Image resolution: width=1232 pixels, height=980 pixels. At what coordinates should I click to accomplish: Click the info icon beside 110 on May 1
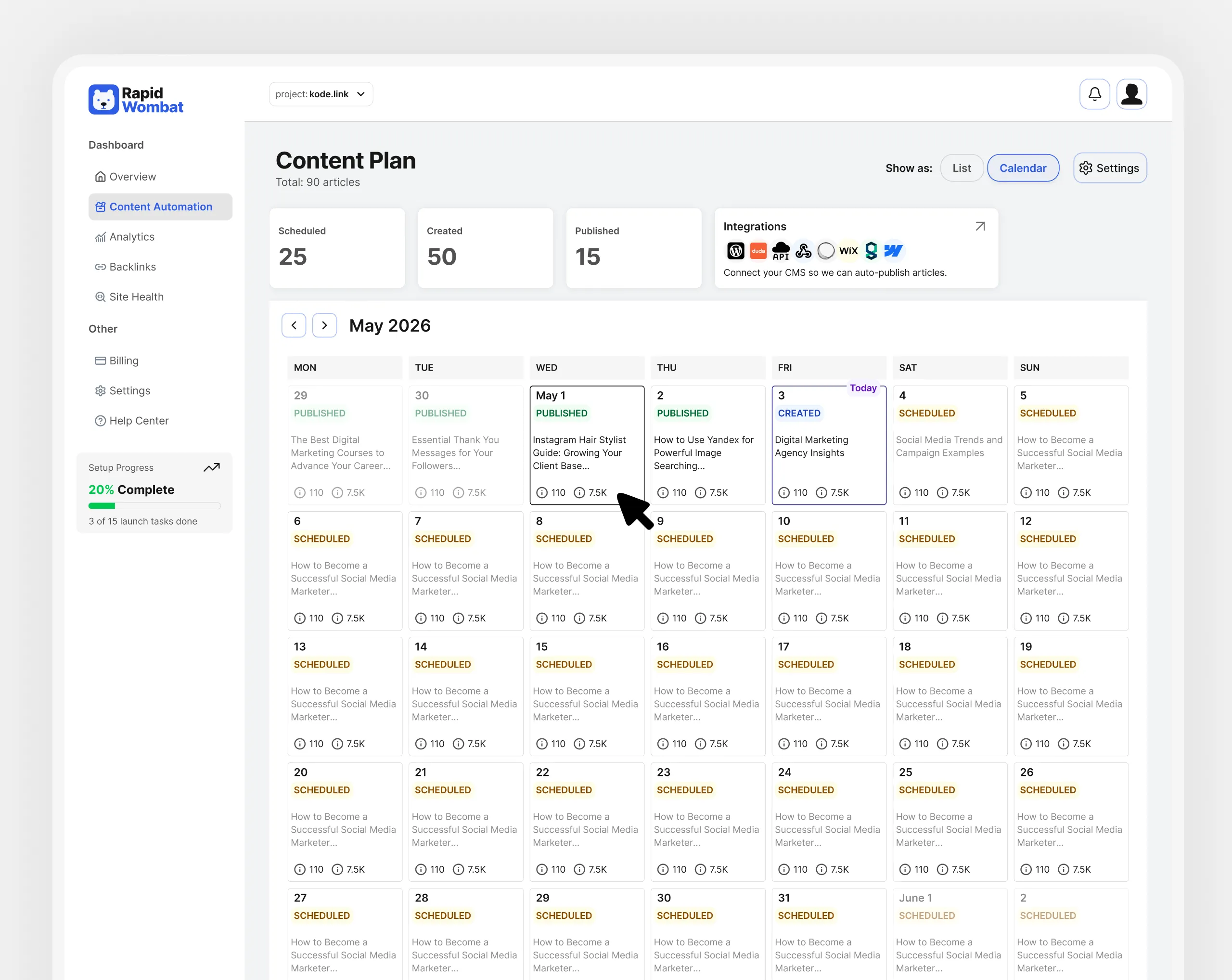click(x=541, y=492)
